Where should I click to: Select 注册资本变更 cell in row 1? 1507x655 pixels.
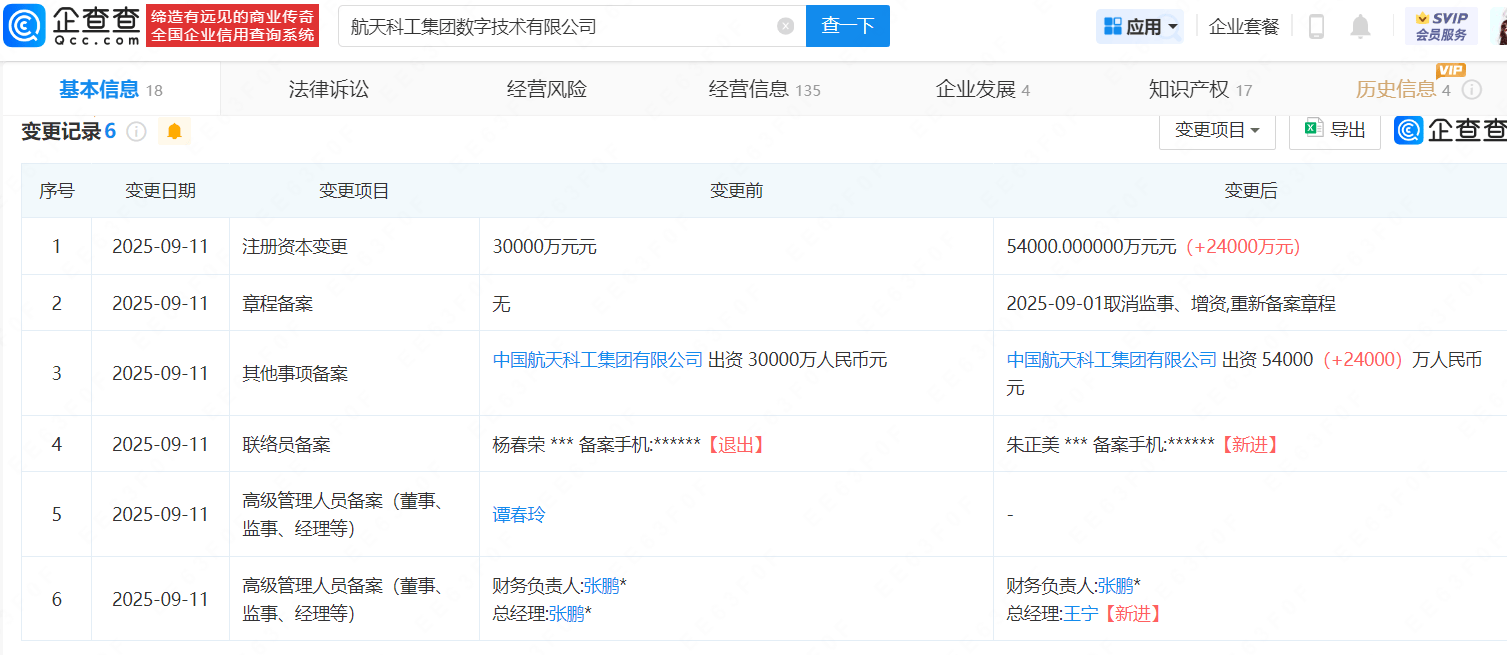[x=354, y=246]
